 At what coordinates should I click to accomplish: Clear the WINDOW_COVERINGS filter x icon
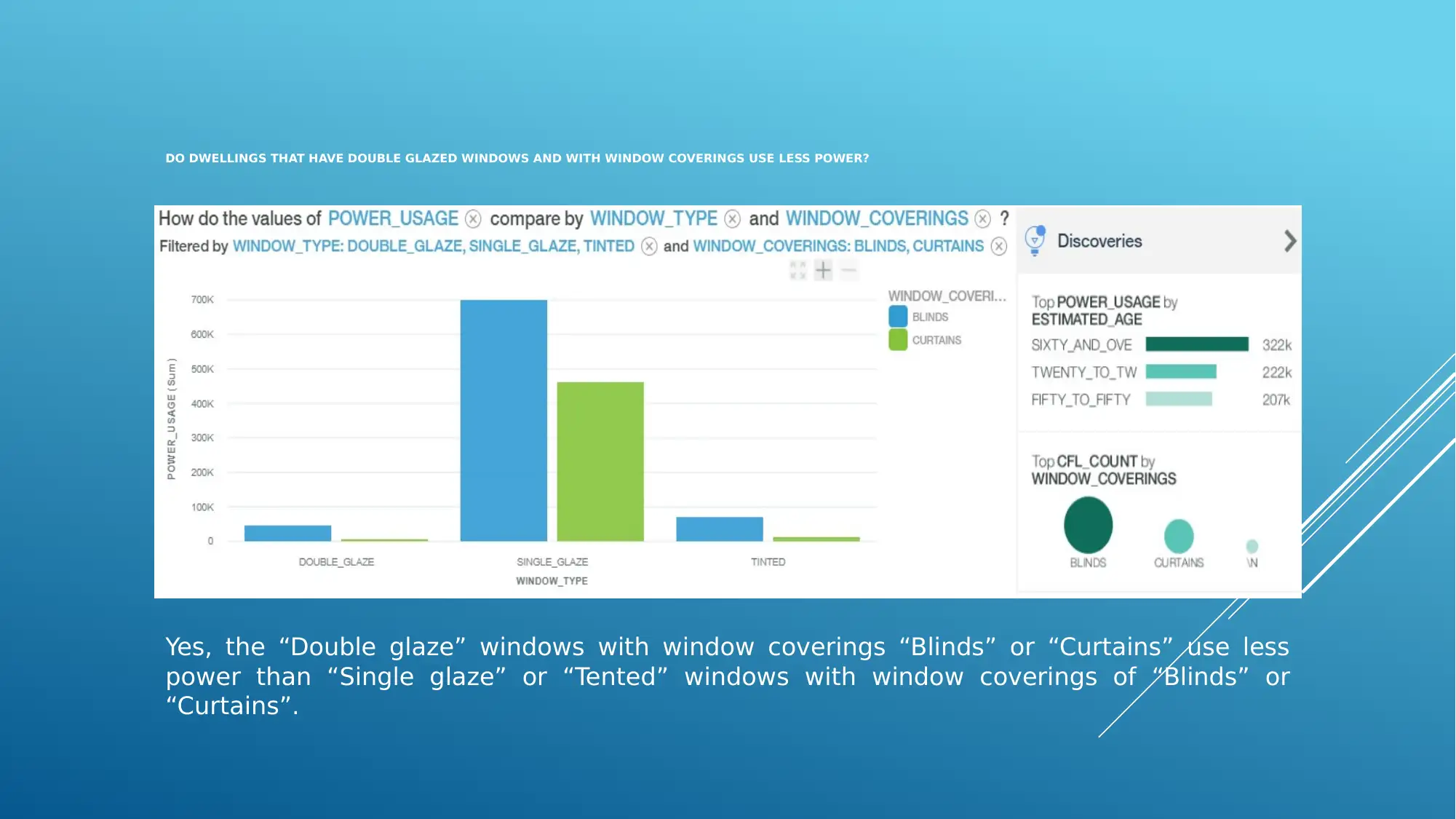click(x=999, y=246)
